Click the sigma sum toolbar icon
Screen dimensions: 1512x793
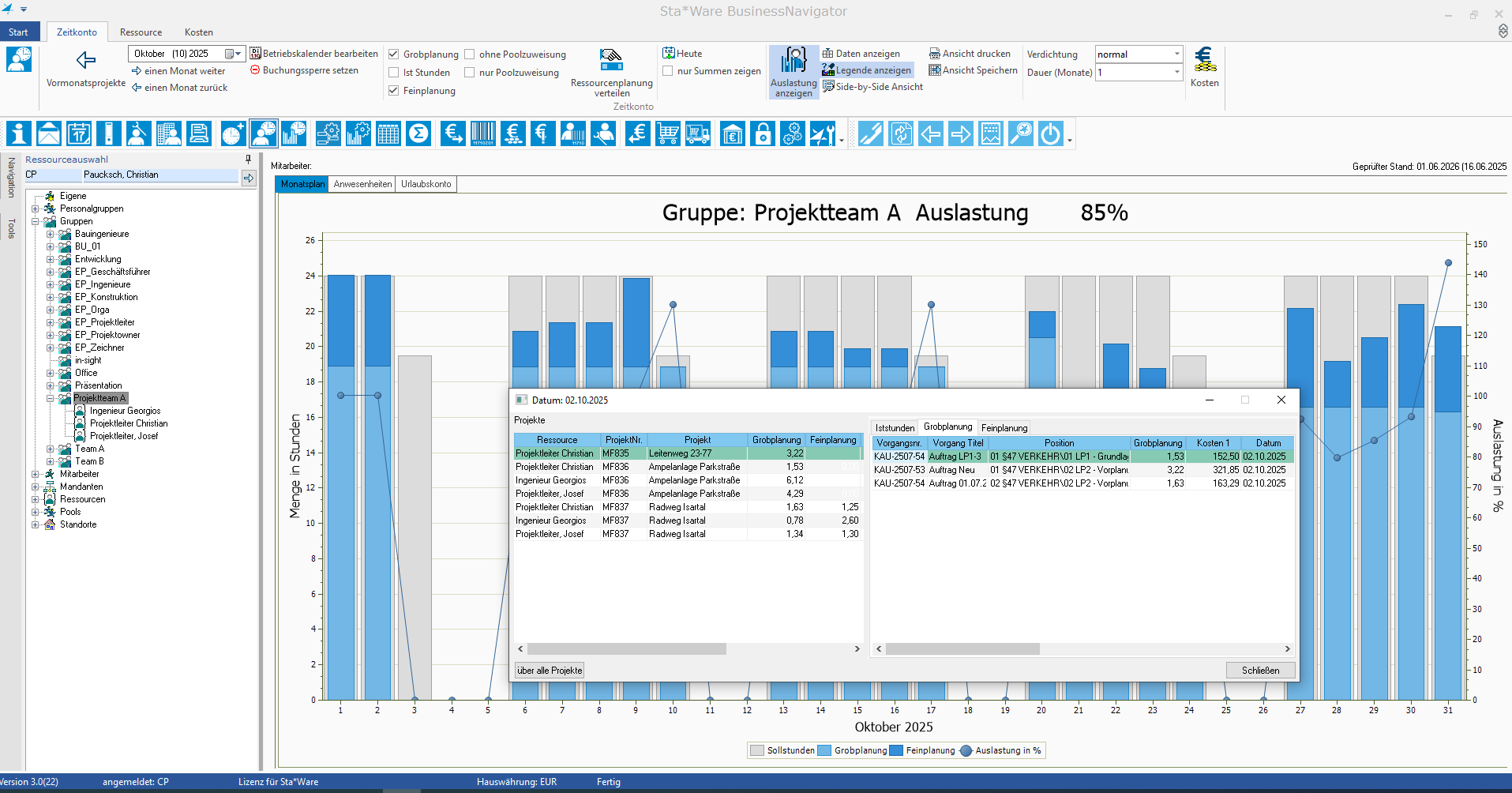(x=418, y=133)
